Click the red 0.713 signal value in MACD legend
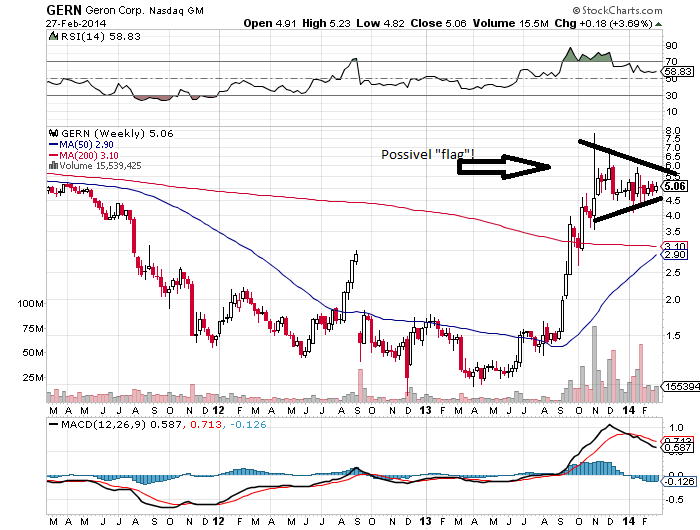 (206, 425)
